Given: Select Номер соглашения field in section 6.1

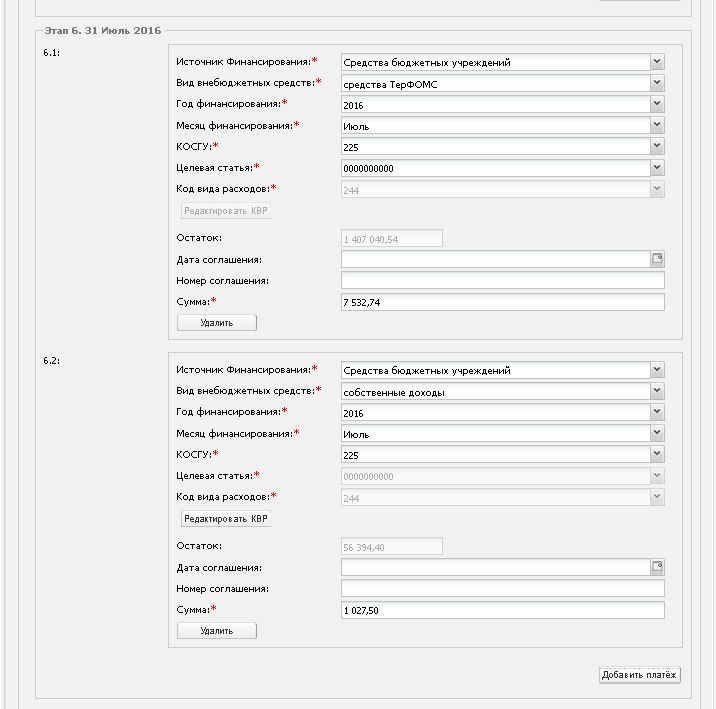Looking at the screenshot, I should tap(502, 281).
